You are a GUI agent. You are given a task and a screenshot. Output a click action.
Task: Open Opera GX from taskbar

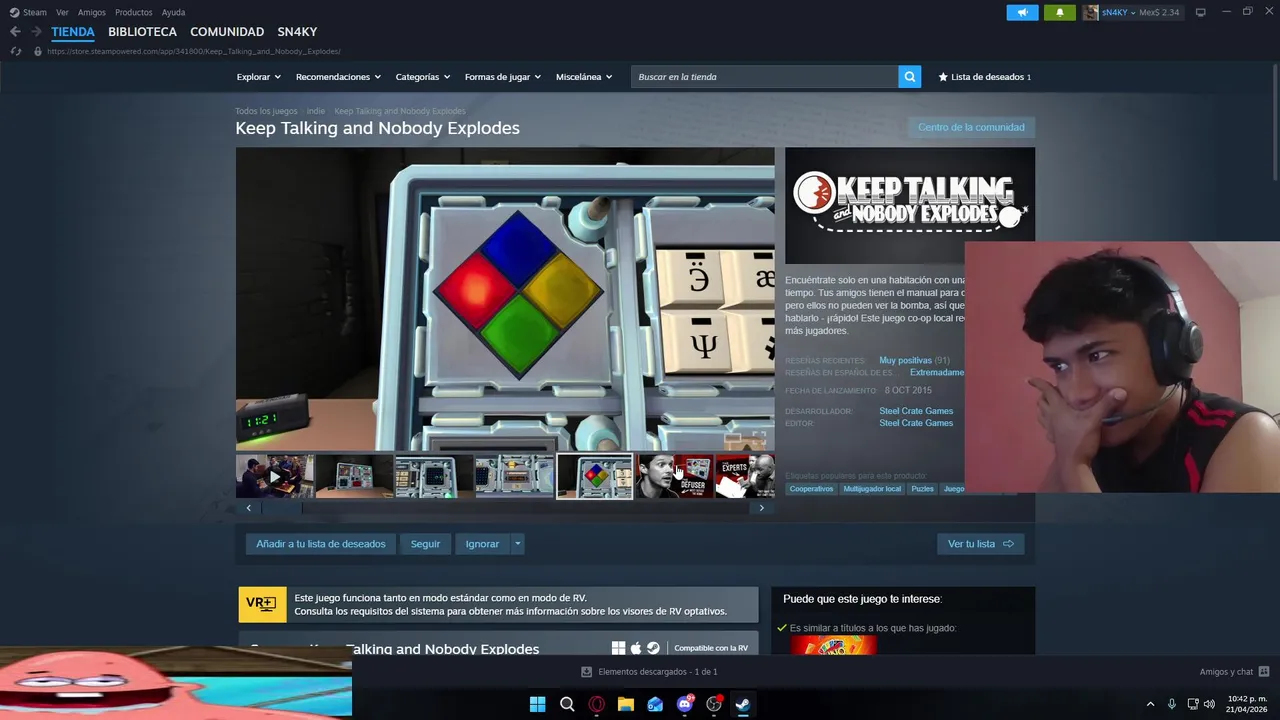coord(596,704)
